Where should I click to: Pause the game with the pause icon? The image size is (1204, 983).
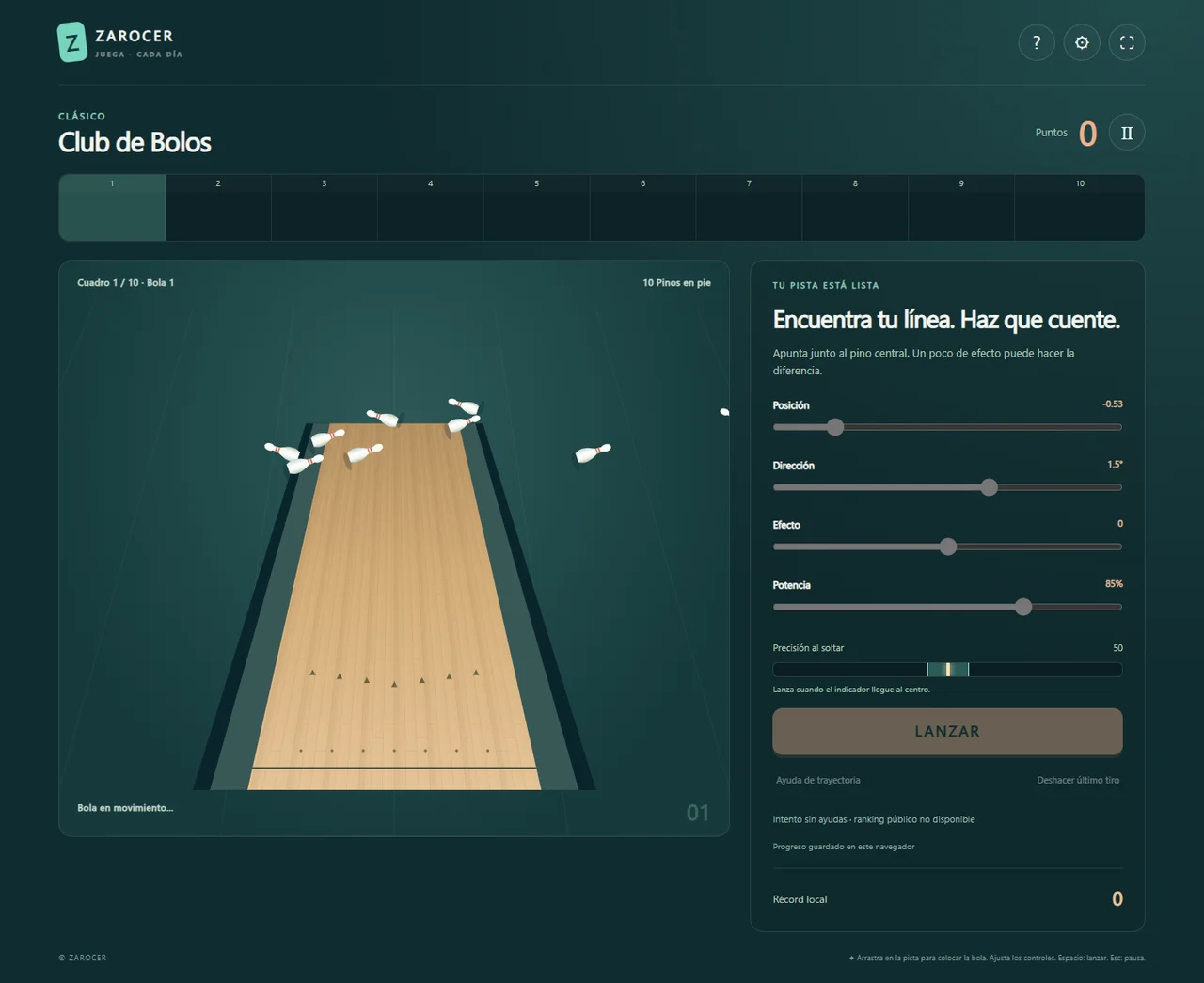click(1127, 133)
